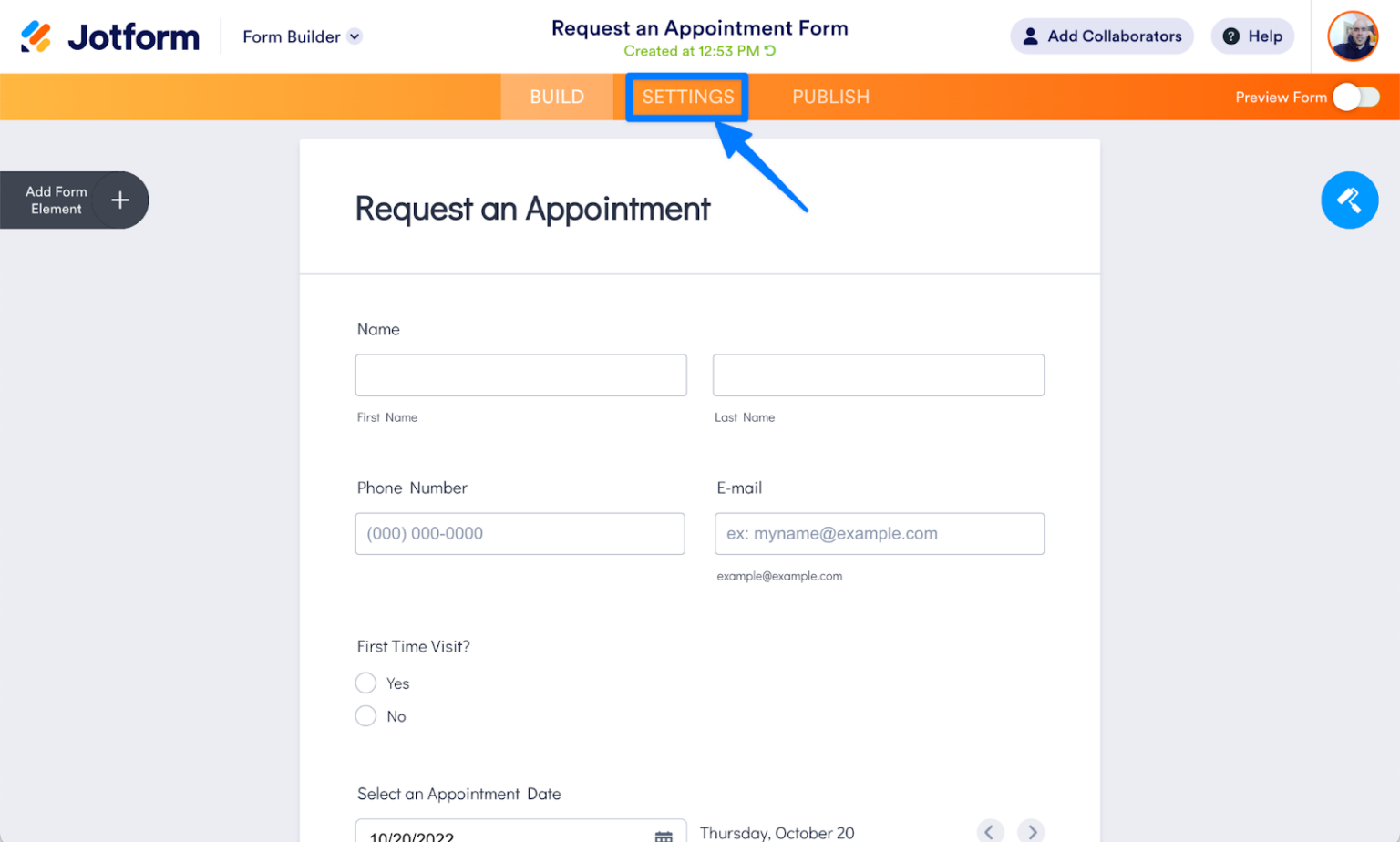Viewport: 1400px width, 842px height.
Task: Navigate to the next day with right chevron
Action: click(x=1031, y=831)
